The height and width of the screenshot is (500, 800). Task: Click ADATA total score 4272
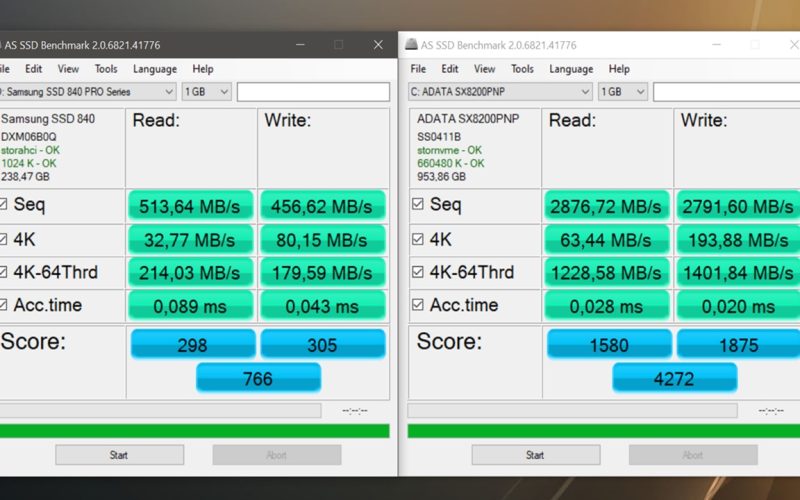(x=674, y=378)
